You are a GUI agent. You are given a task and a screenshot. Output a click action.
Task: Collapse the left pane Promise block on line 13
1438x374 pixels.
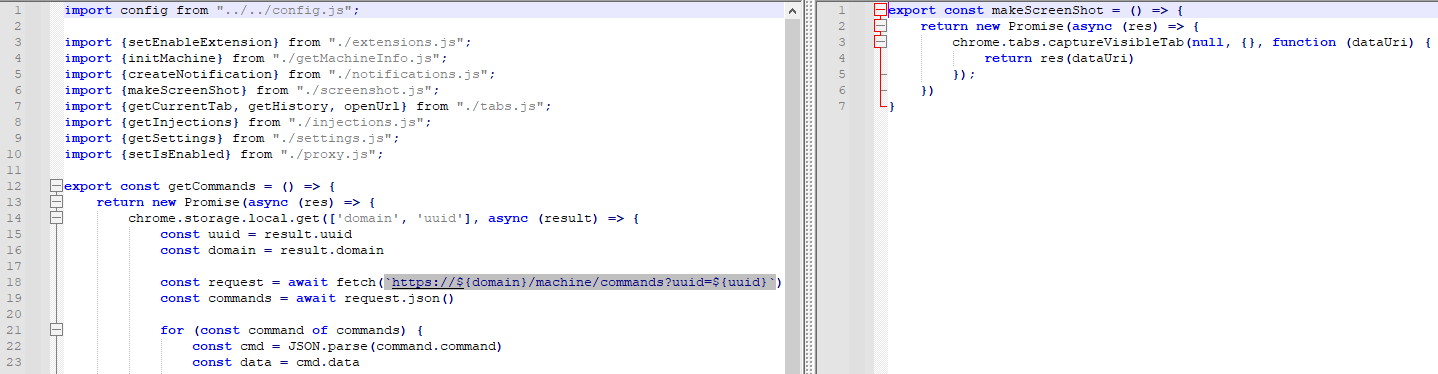pos(56,202)
